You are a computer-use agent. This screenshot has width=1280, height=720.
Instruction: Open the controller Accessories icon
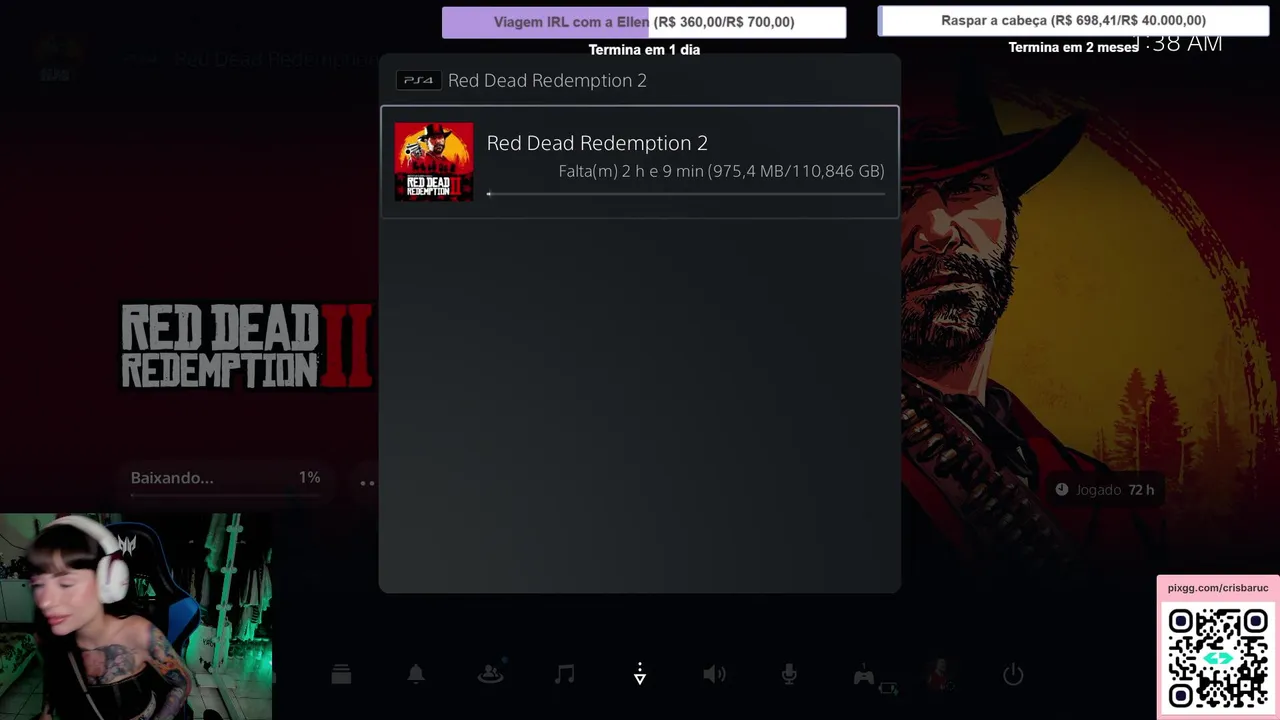[x=864, y=676]
